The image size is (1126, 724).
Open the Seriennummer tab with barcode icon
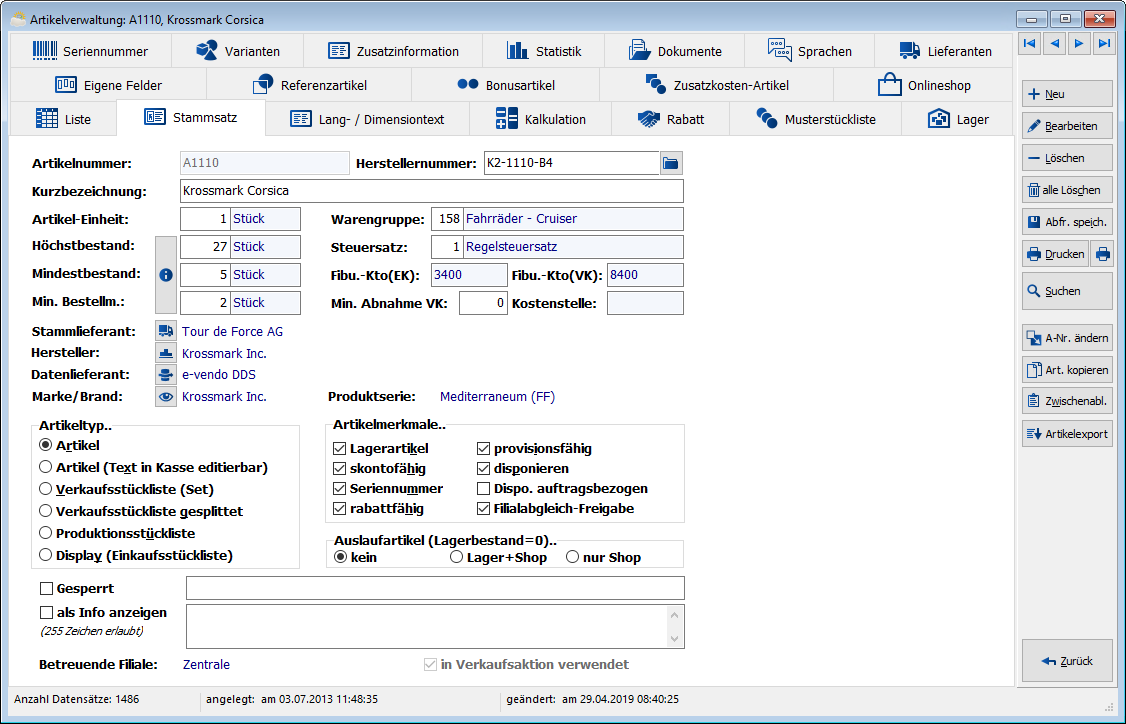point(90,51)
